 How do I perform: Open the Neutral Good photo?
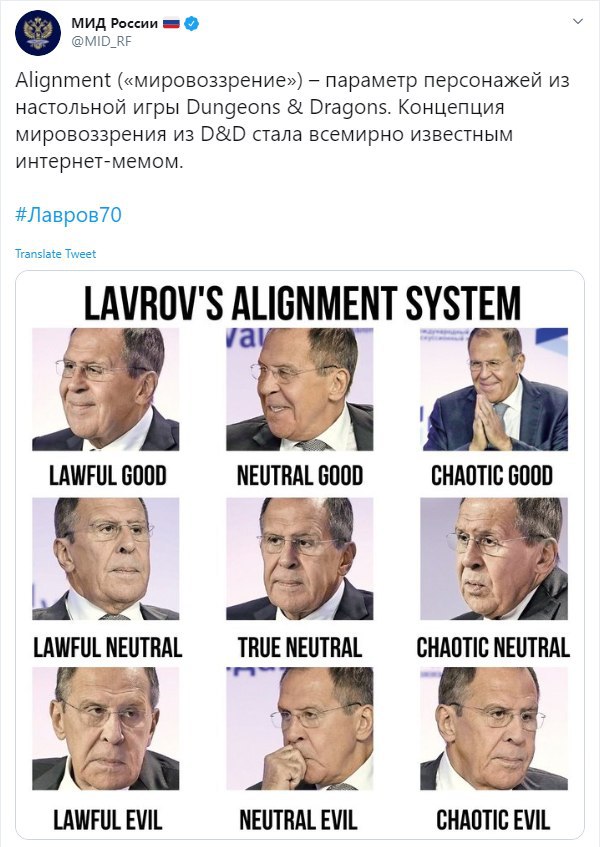tap(300, 389)
